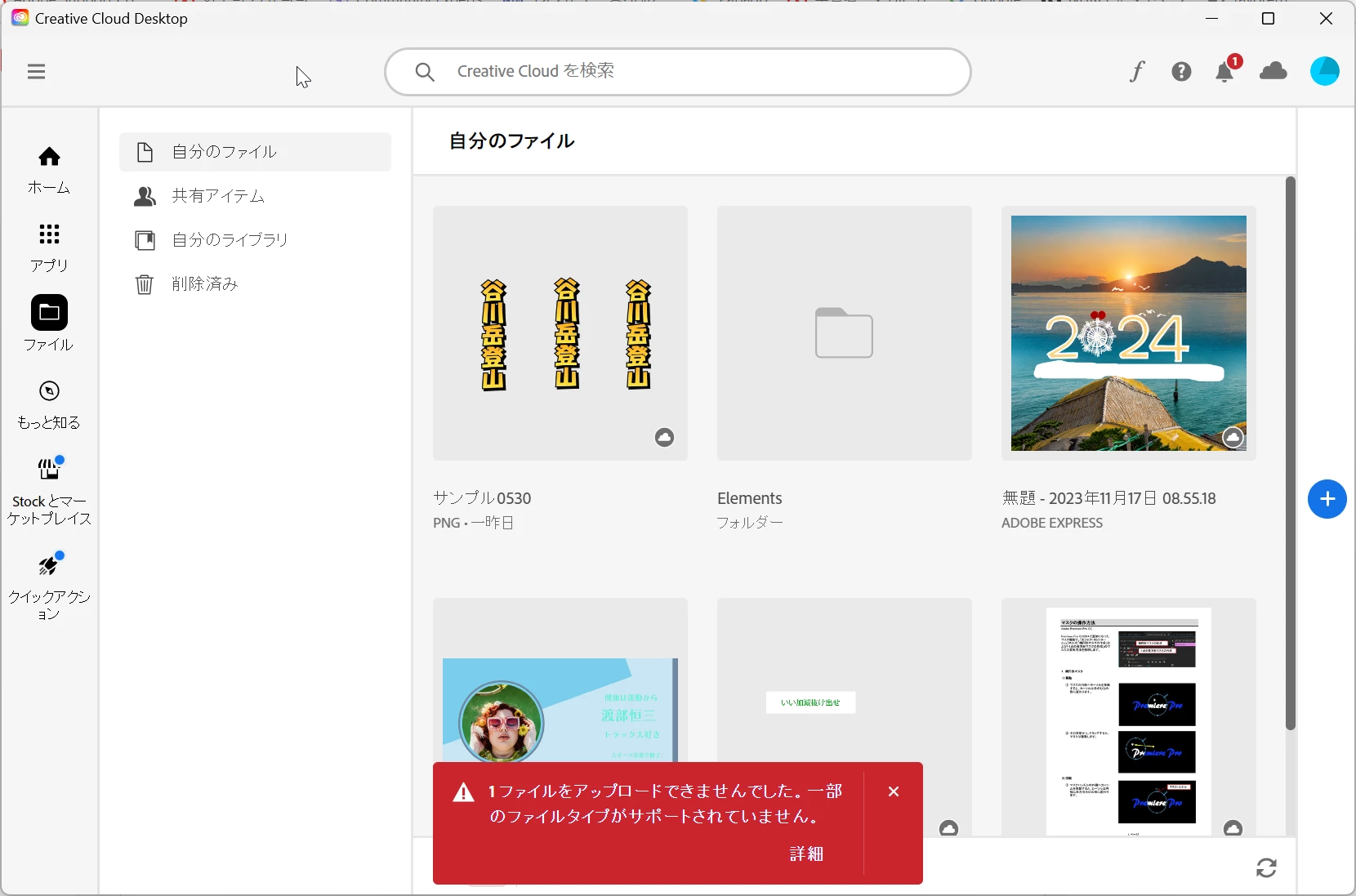Image resolution: width=1356 pixels, height=896 pixels.
Task: Click the 自分のファイル page heading
Action: [x=512, y=141]
